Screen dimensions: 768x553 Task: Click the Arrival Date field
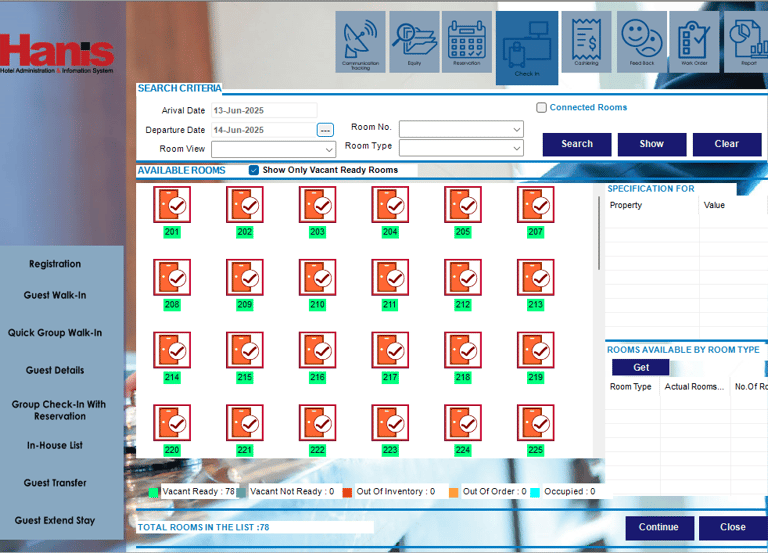[x=264, y=110]
